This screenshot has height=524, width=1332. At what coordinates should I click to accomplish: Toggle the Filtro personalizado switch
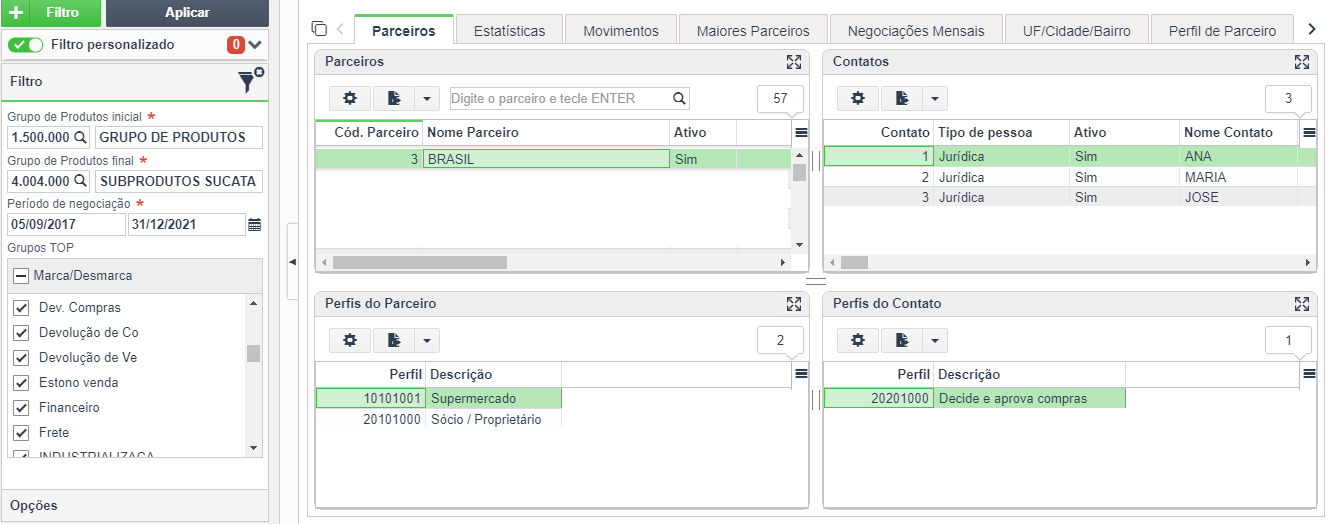pyautogui.click(x=25, y=45)
